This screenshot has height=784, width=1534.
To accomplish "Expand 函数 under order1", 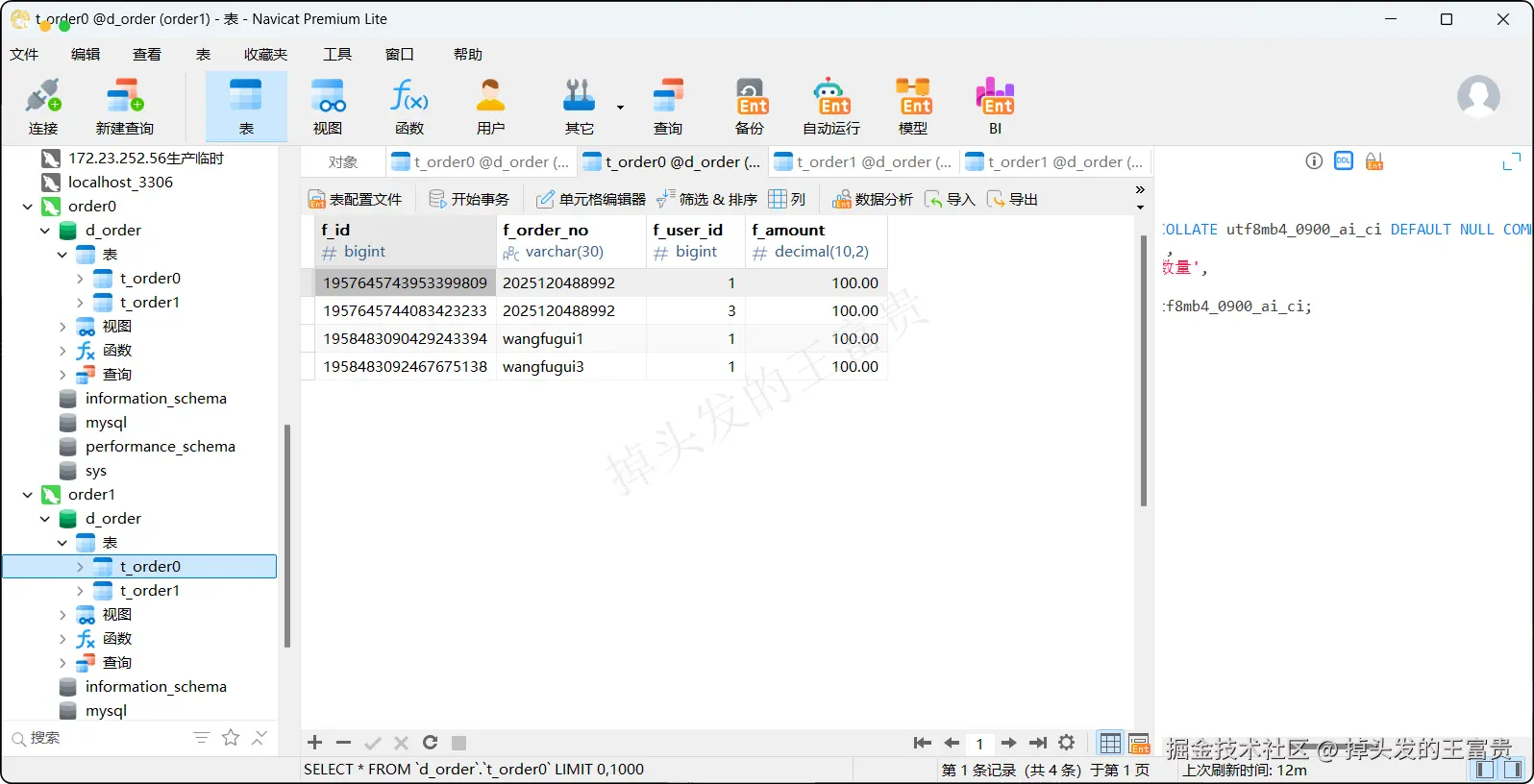I will click(62, 639).
